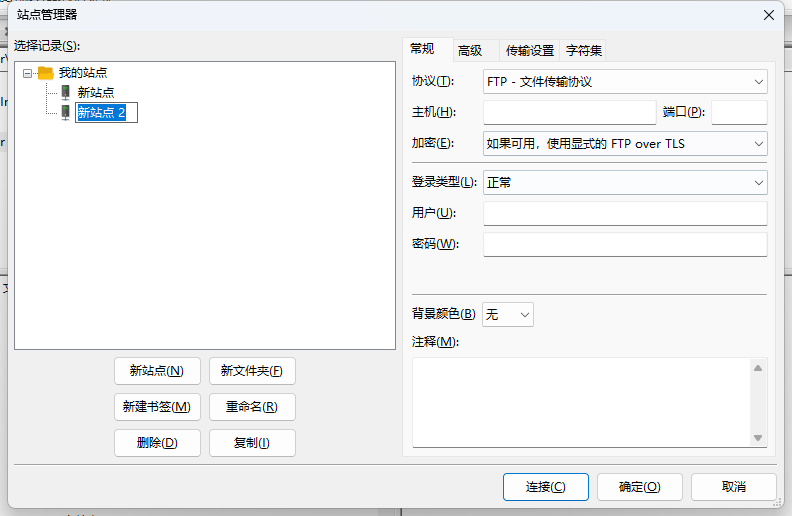The width and height of the screenshot is (792, 516).
Task: Collapse the 我的站点 tree node
Action: point(27,73)
